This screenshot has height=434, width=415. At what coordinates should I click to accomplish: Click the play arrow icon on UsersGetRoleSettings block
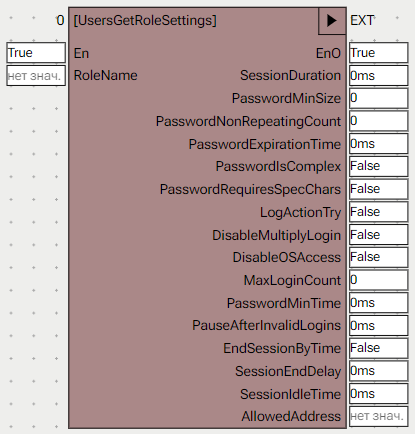(x=332, y=21)
